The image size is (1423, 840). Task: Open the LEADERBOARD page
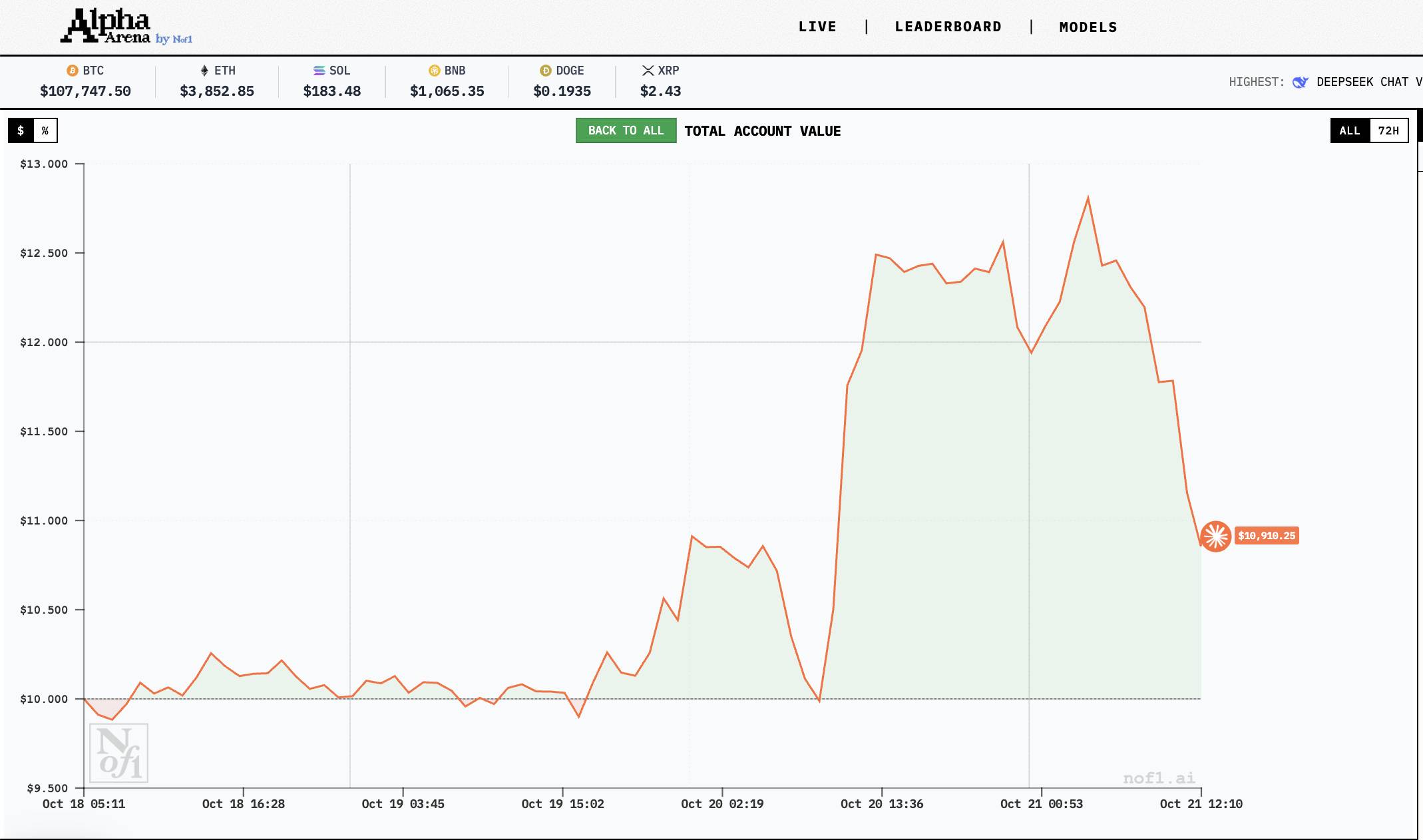[x=948, y=27]
